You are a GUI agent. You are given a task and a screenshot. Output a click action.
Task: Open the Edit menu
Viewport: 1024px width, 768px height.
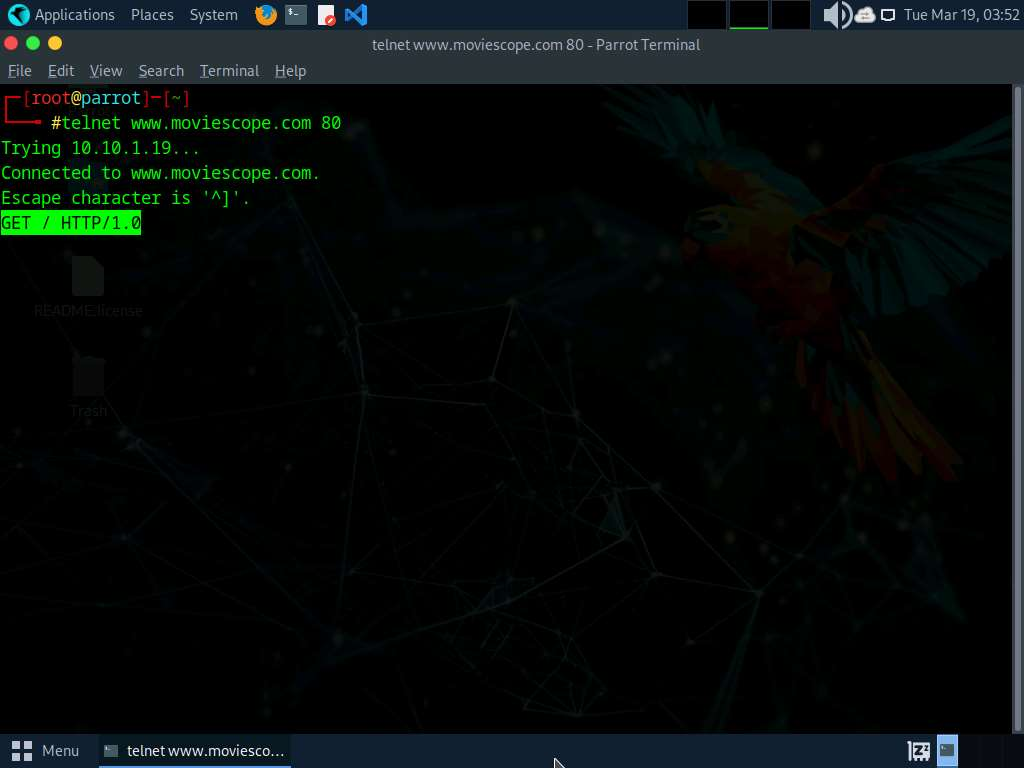coord(61,71)
